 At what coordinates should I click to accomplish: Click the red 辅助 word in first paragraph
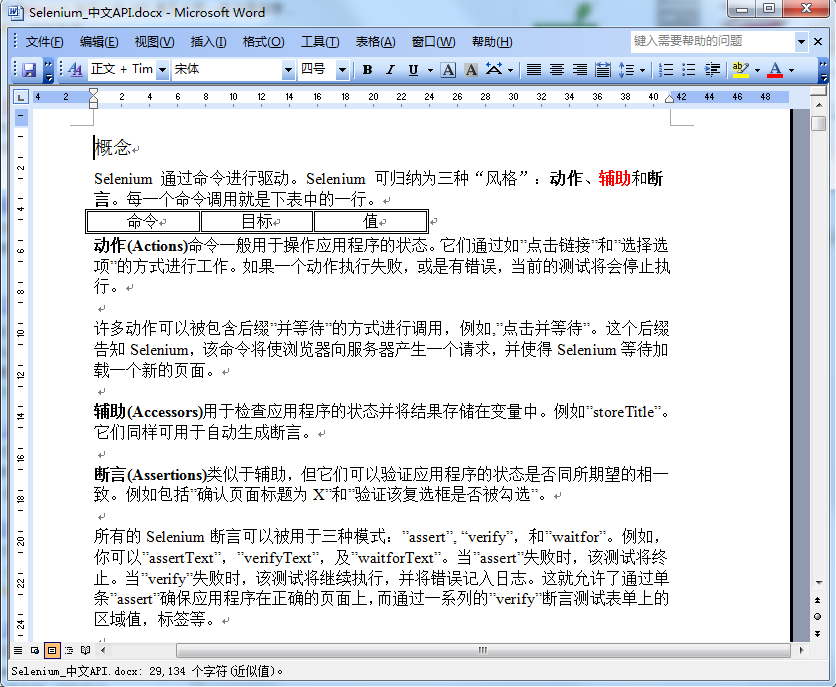614,179
